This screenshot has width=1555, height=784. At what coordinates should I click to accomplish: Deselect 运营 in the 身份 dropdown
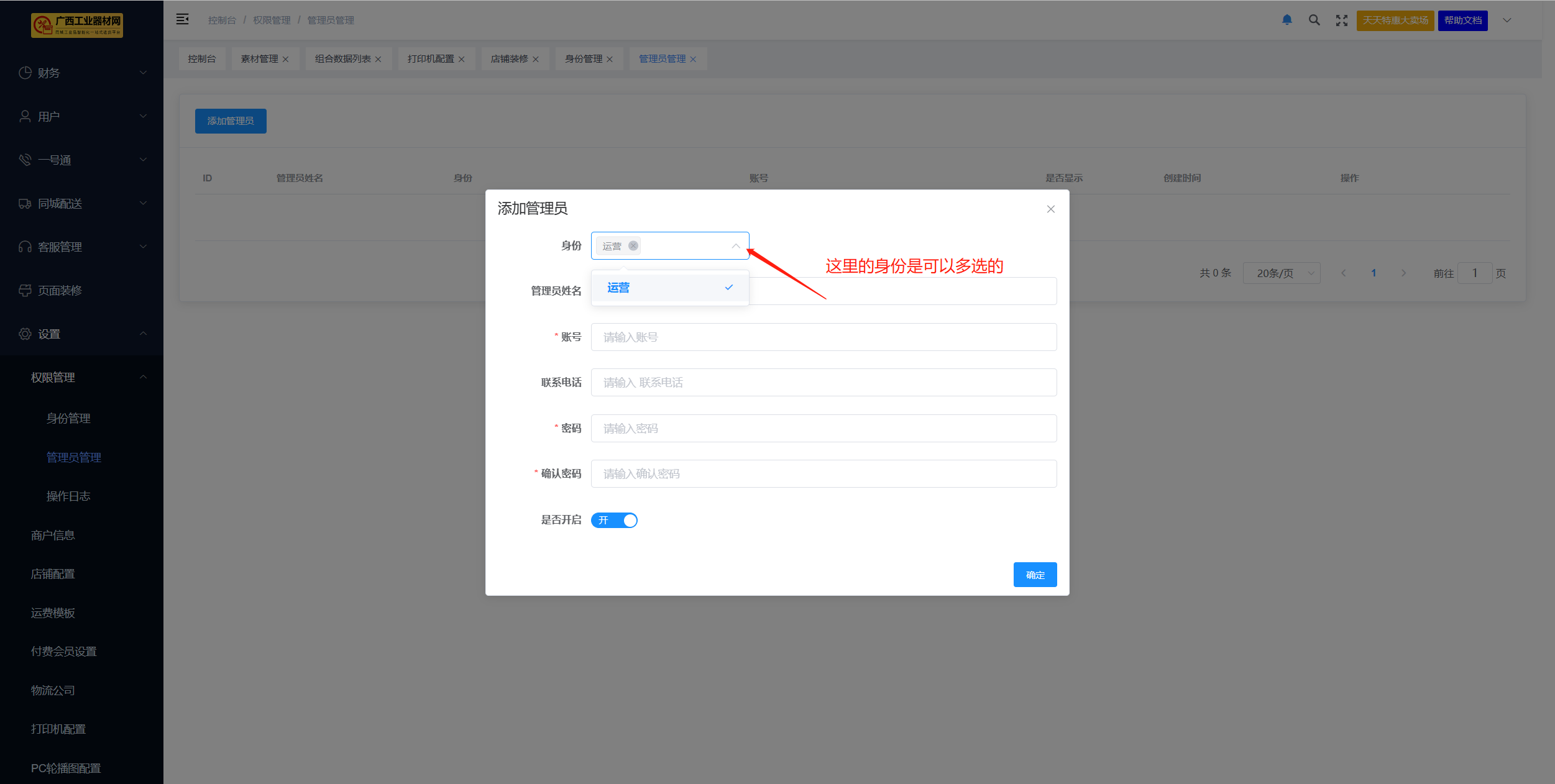tap(669, 288)
